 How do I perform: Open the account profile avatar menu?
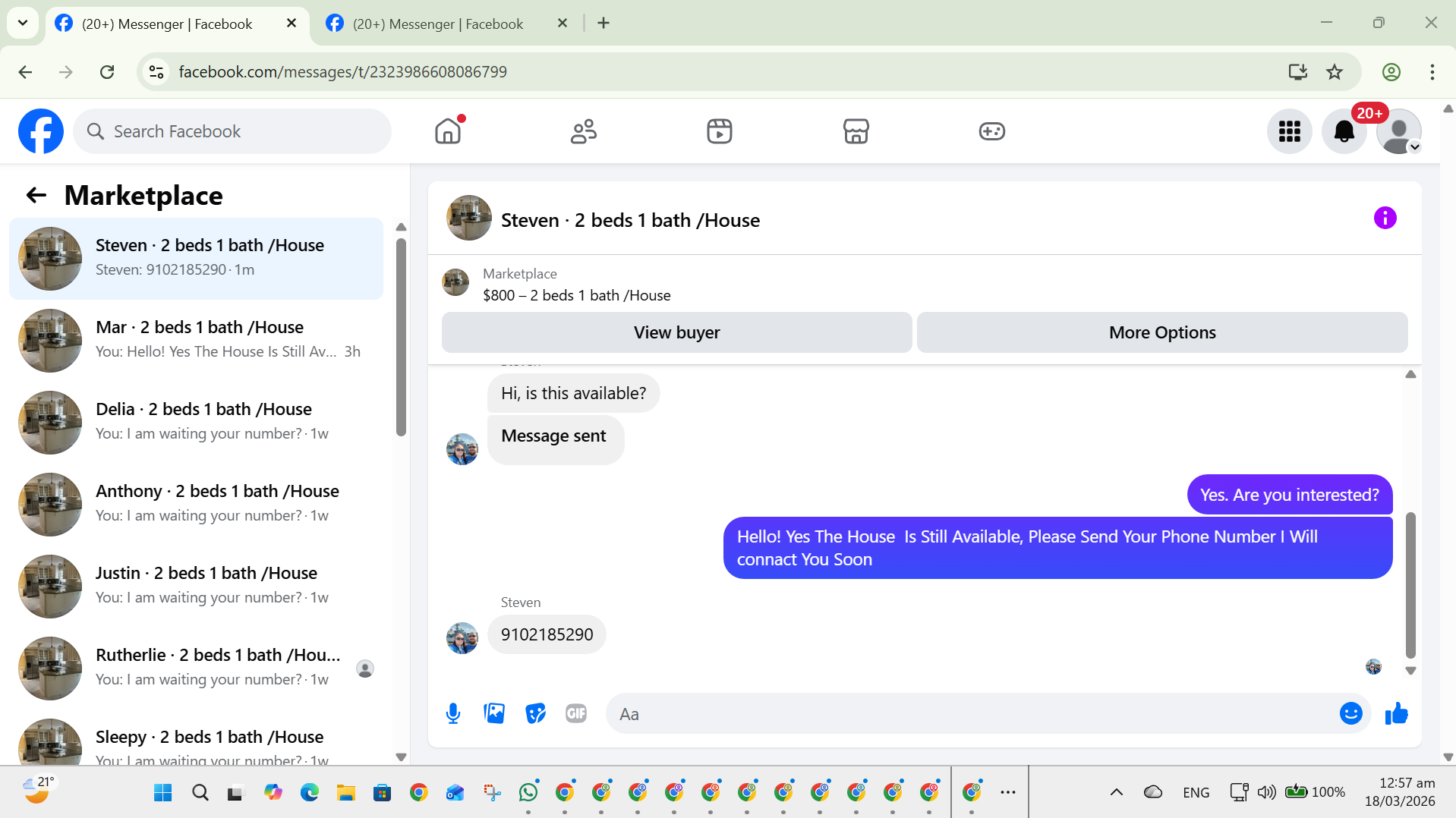[1398, 131]
